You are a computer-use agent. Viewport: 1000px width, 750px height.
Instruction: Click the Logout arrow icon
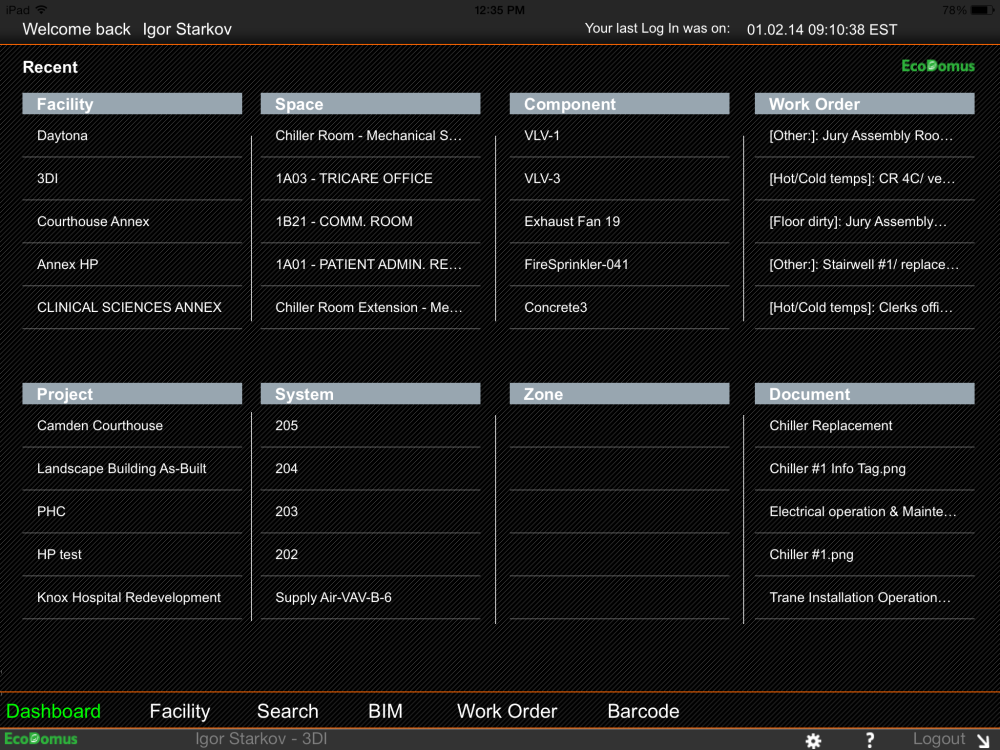coord(983,740)
